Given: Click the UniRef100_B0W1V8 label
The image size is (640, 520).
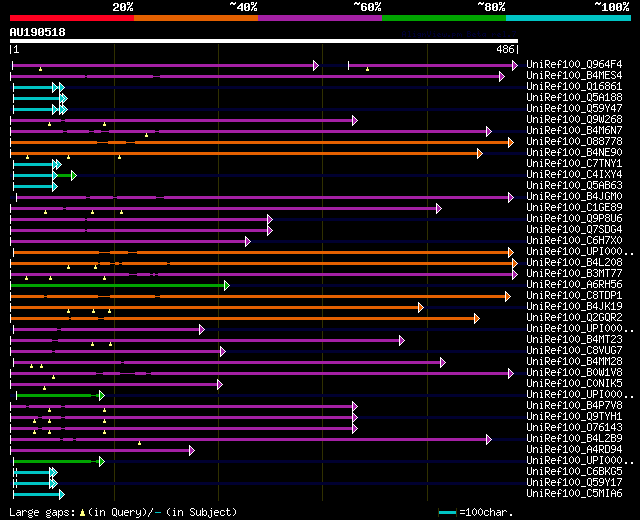Looking at the screenshot, I should pos(574,373).
